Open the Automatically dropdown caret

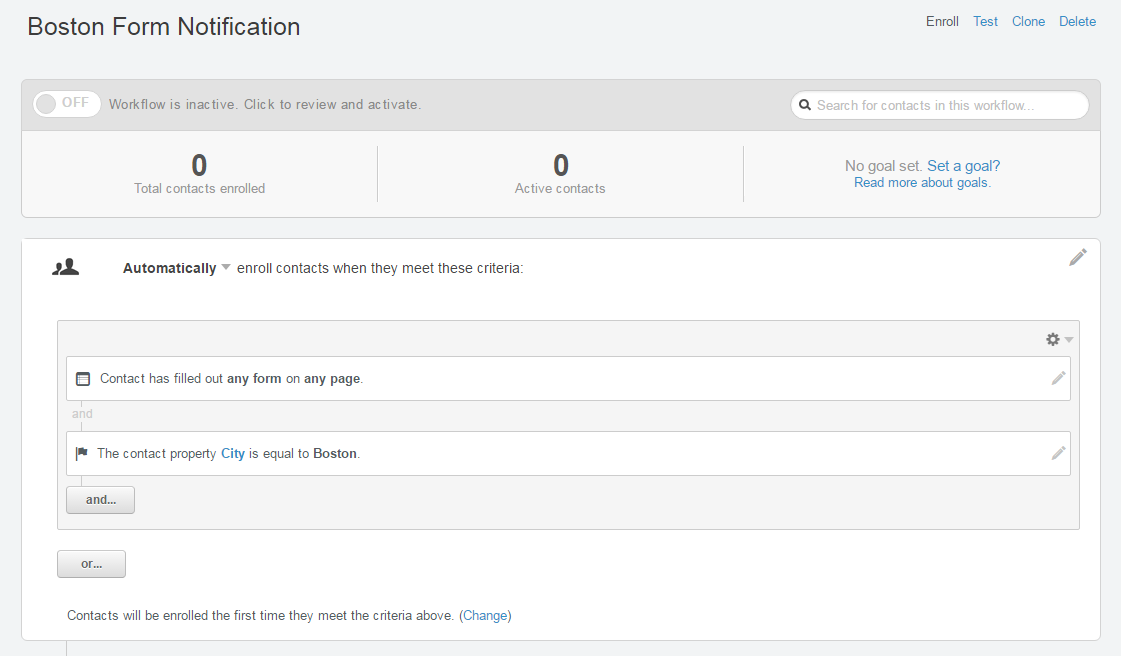tap(226, 267)
